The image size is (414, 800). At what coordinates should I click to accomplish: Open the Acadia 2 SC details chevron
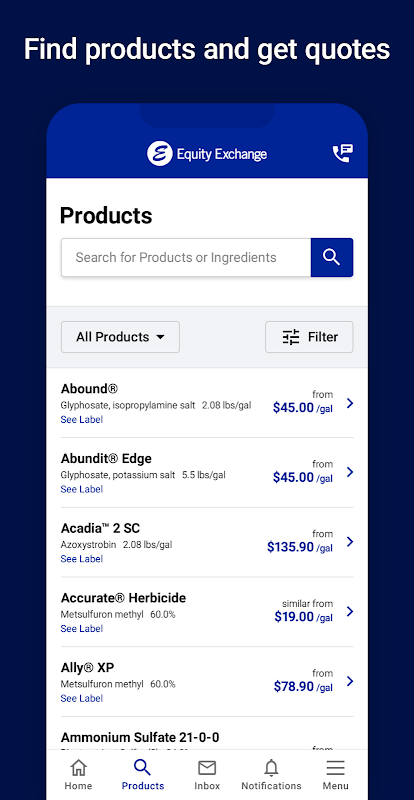coord(350,542)
